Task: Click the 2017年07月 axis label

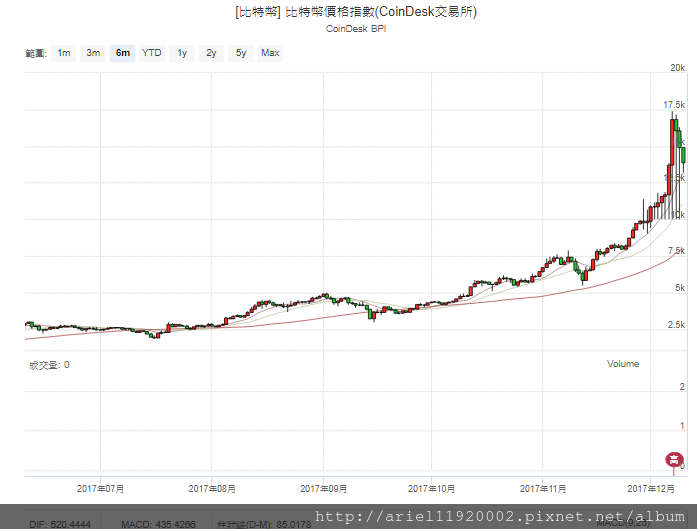Action: [x=100, y=489]
